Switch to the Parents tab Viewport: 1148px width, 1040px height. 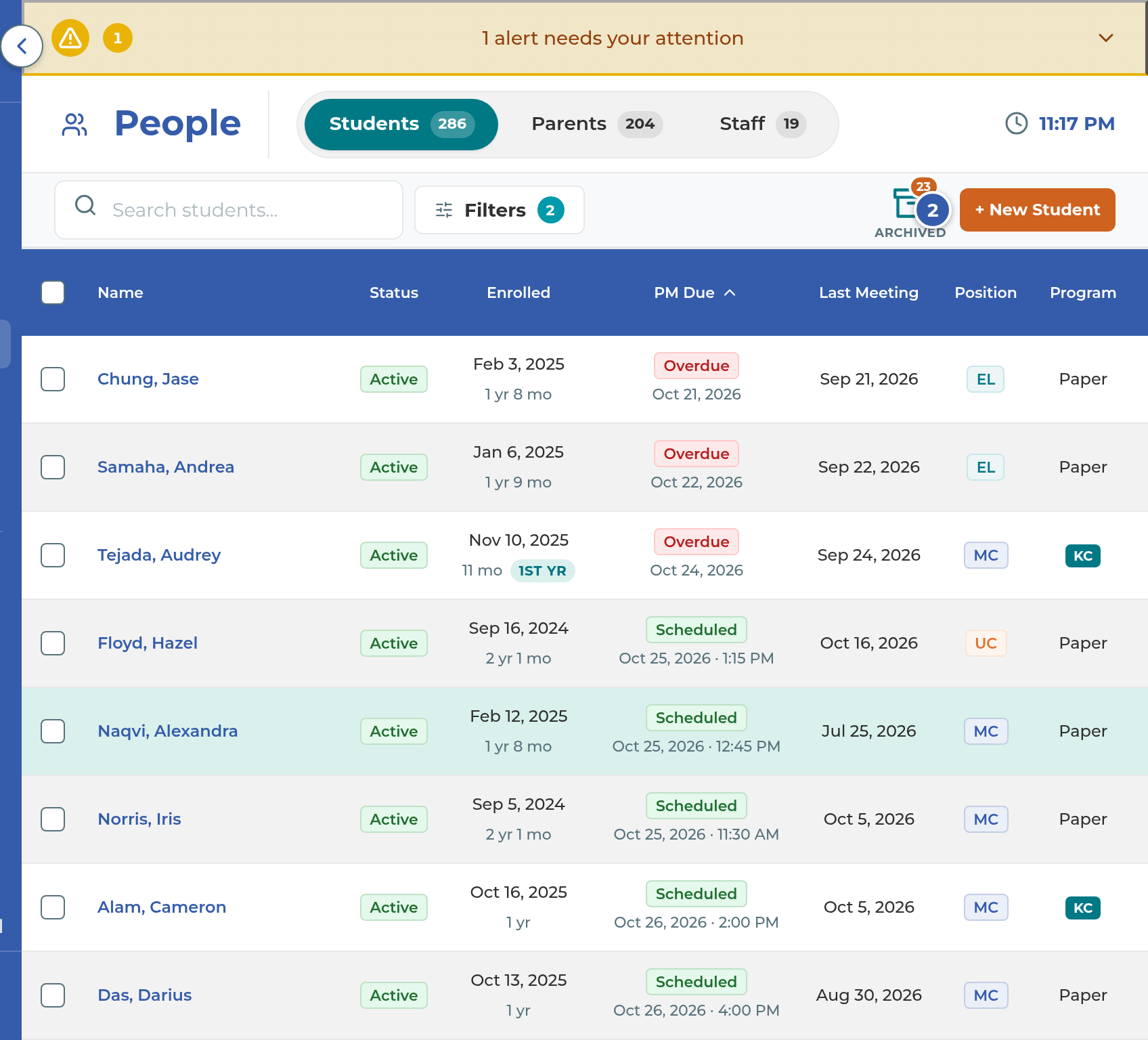(597, 124)
